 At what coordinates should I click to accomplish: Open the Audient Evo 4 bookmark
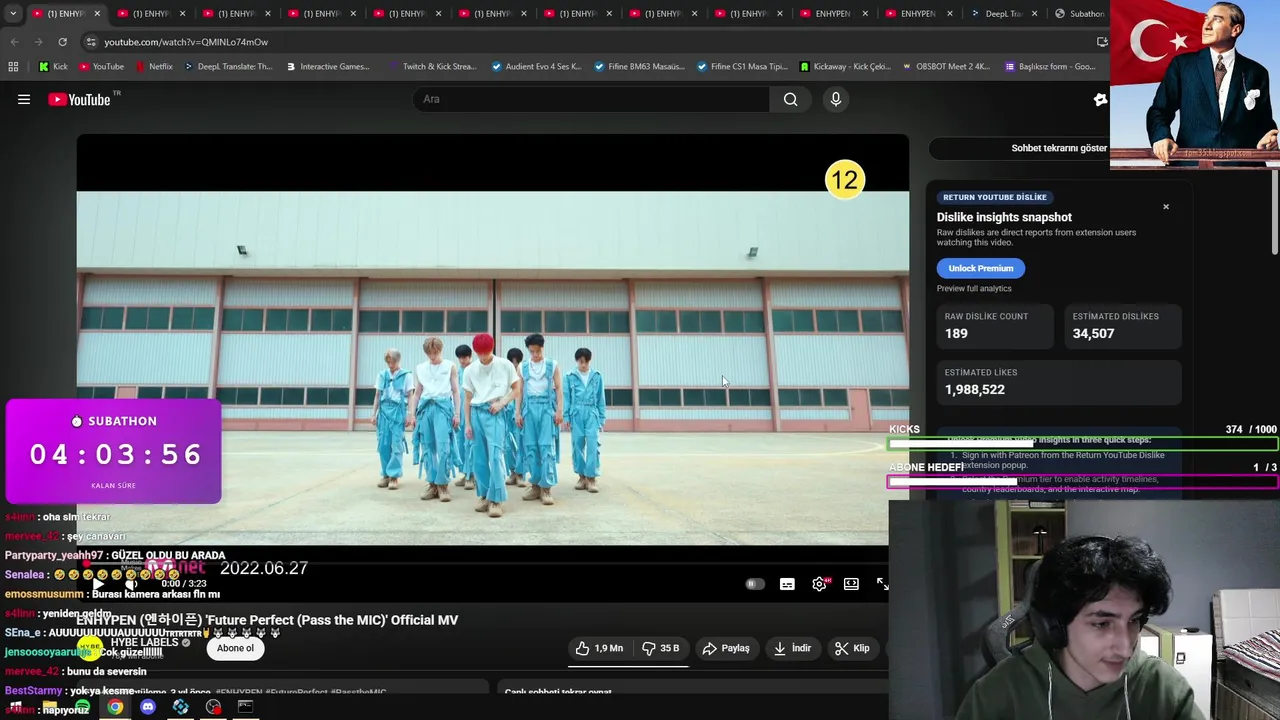(536, 67)
